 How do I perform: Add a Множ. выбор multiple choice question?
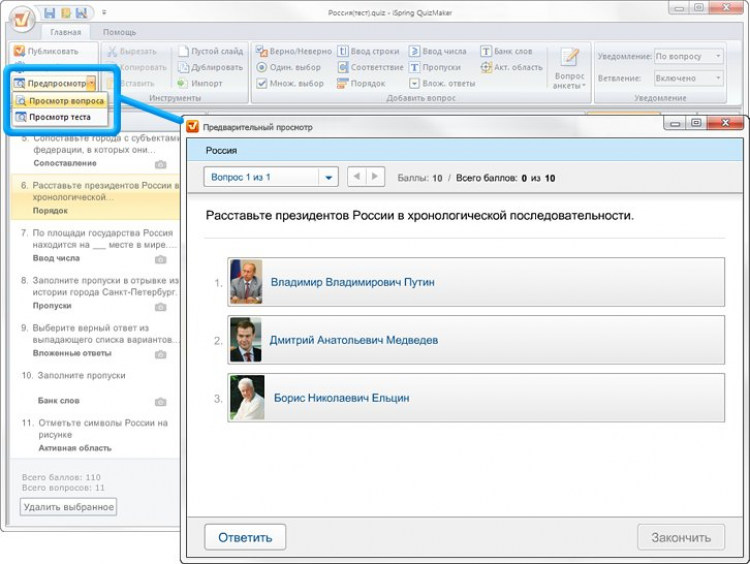[290, 83]
